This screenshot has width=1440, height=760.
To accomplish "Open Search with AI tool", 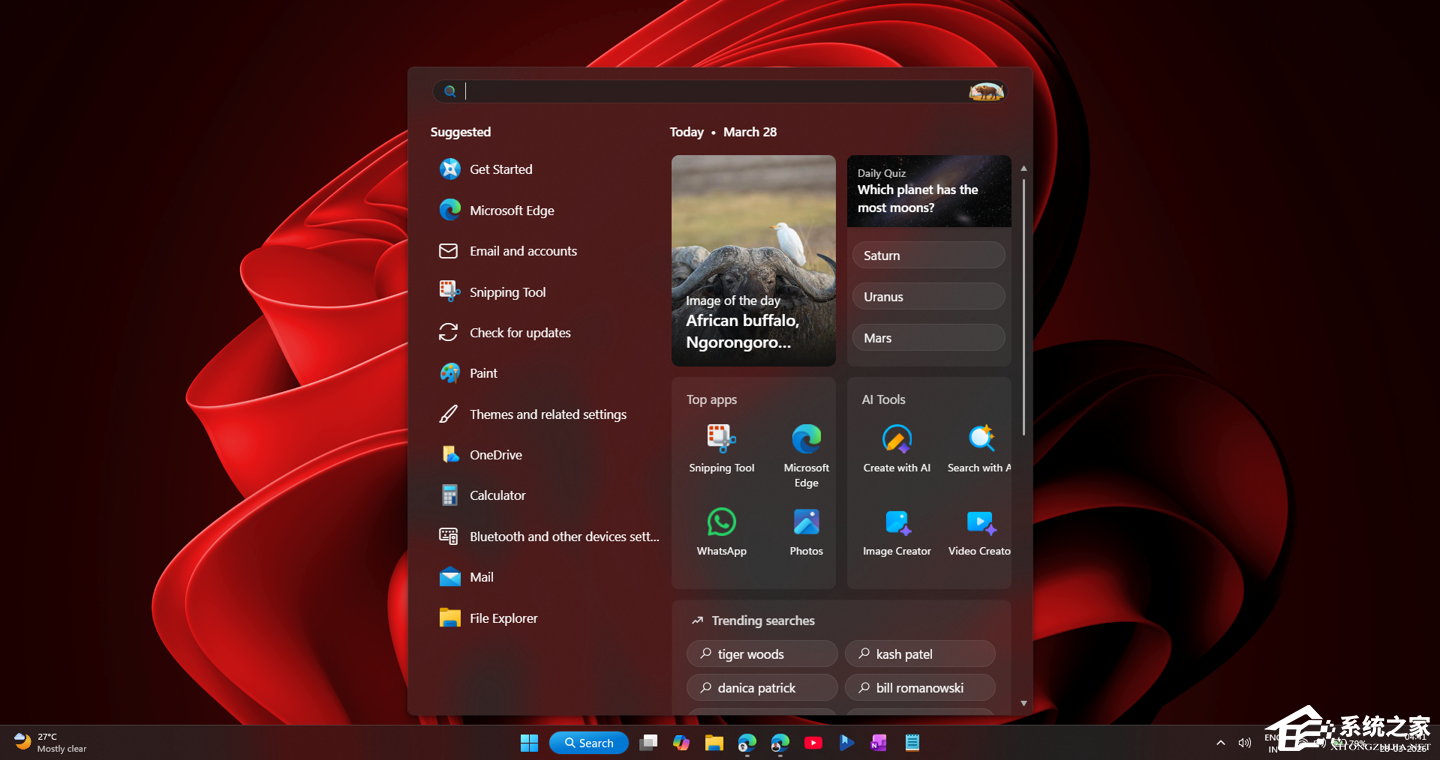I will coord(980,448).
